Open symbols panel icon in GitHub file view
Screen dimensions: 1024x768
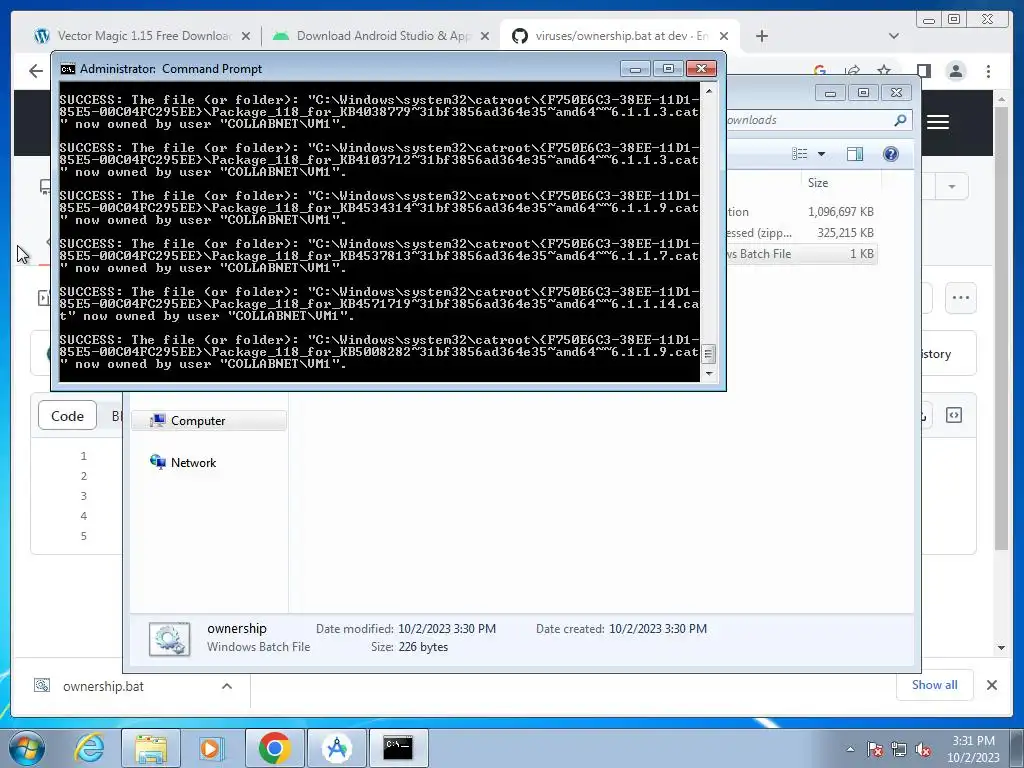(x=954, y=415)
